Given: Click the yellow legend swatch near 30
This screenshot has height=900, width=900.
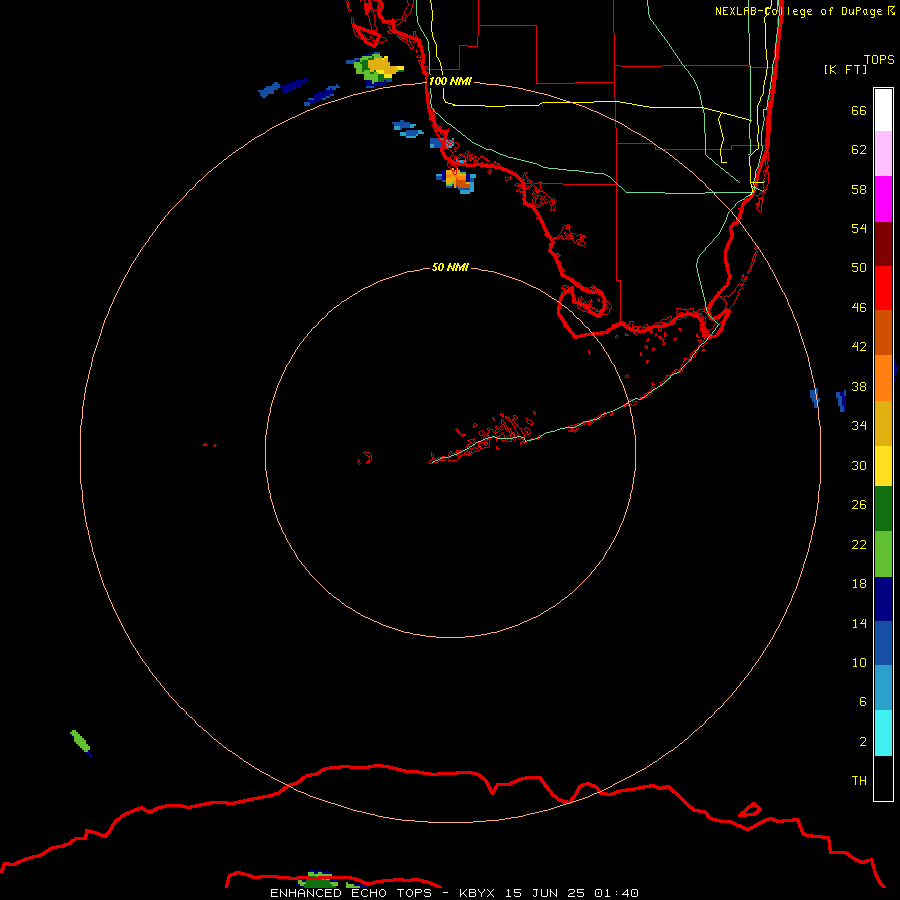Looking at the screenshot, I should [883, 466].
